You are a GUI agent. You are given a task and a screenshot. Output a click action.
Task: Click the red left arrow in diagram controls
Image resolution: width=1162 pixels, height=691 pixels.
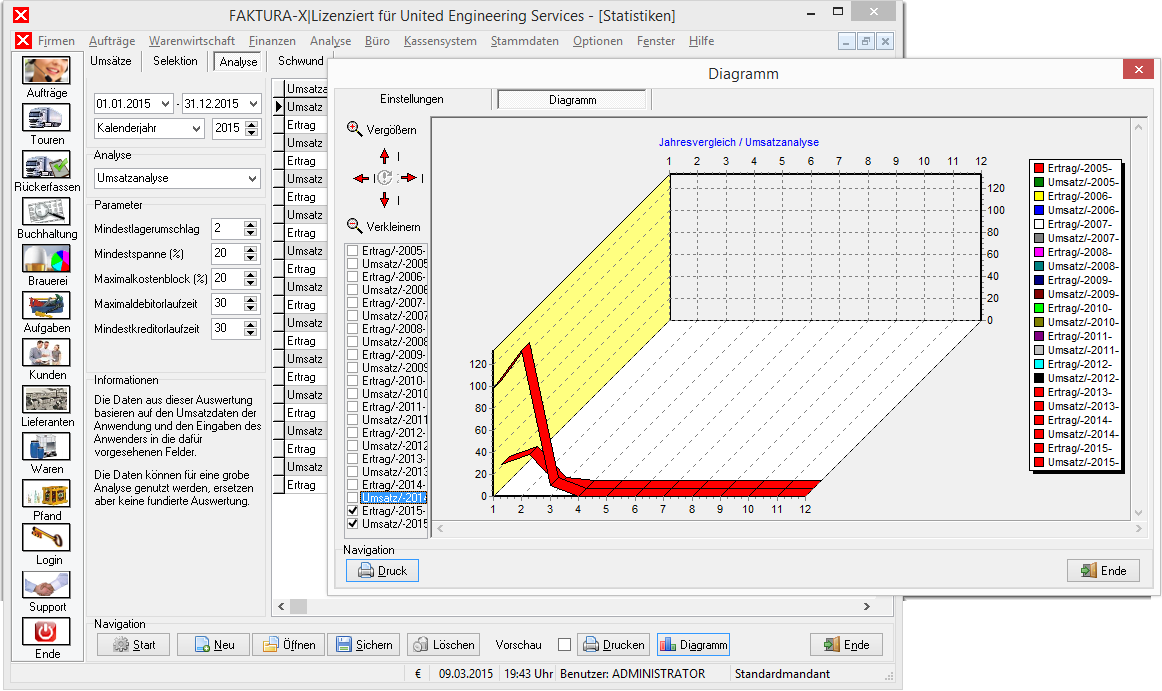click(x=361, y=178)
